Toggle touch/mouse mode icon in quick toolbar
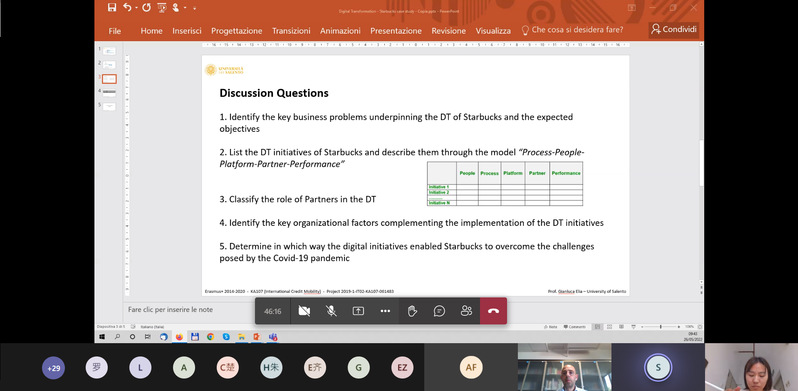Image resolution: width=798 pixels, height=391 pixels. click(x=176, y=7)
